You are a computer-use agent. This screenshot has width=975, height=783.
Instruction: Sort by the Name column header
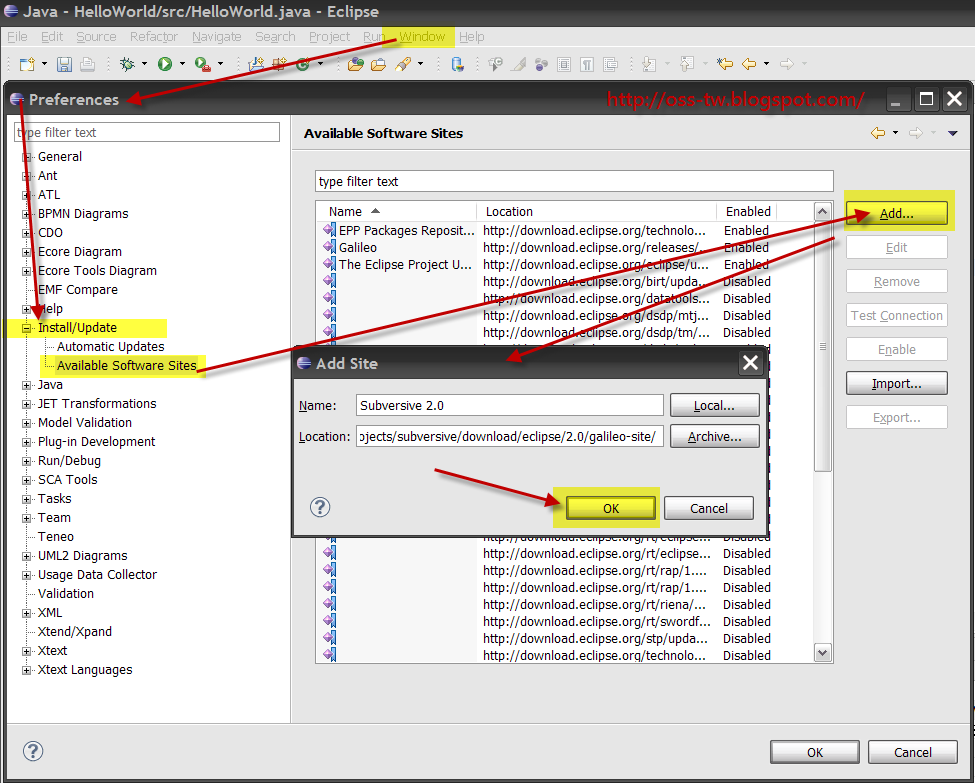[x=396, y=211]
